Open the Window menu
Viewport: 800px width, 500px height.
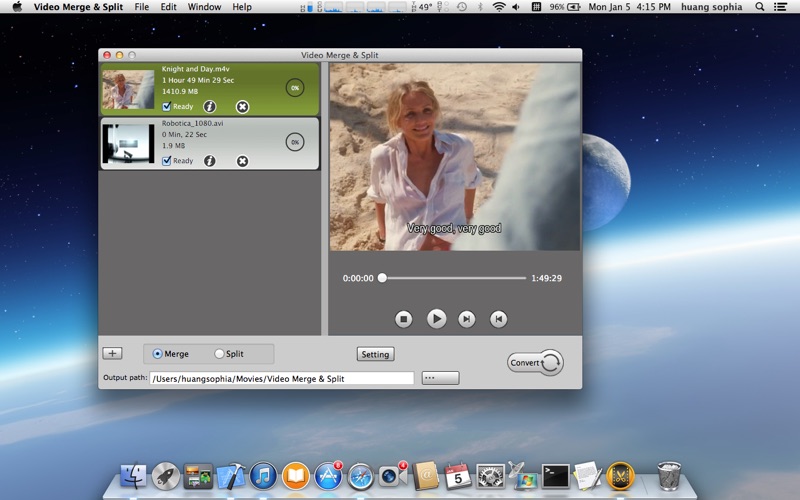click(204, 7)
